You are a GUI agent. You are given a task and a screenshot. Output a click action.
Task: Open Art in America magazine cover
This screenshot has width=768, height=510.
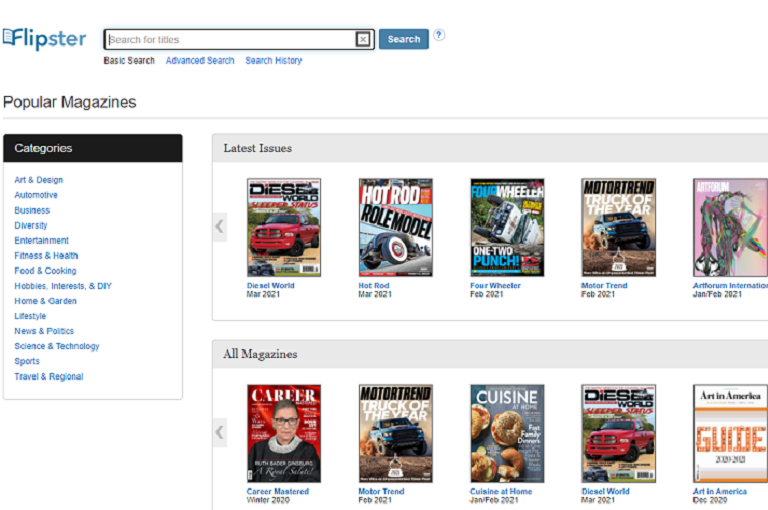coord(730,434)
